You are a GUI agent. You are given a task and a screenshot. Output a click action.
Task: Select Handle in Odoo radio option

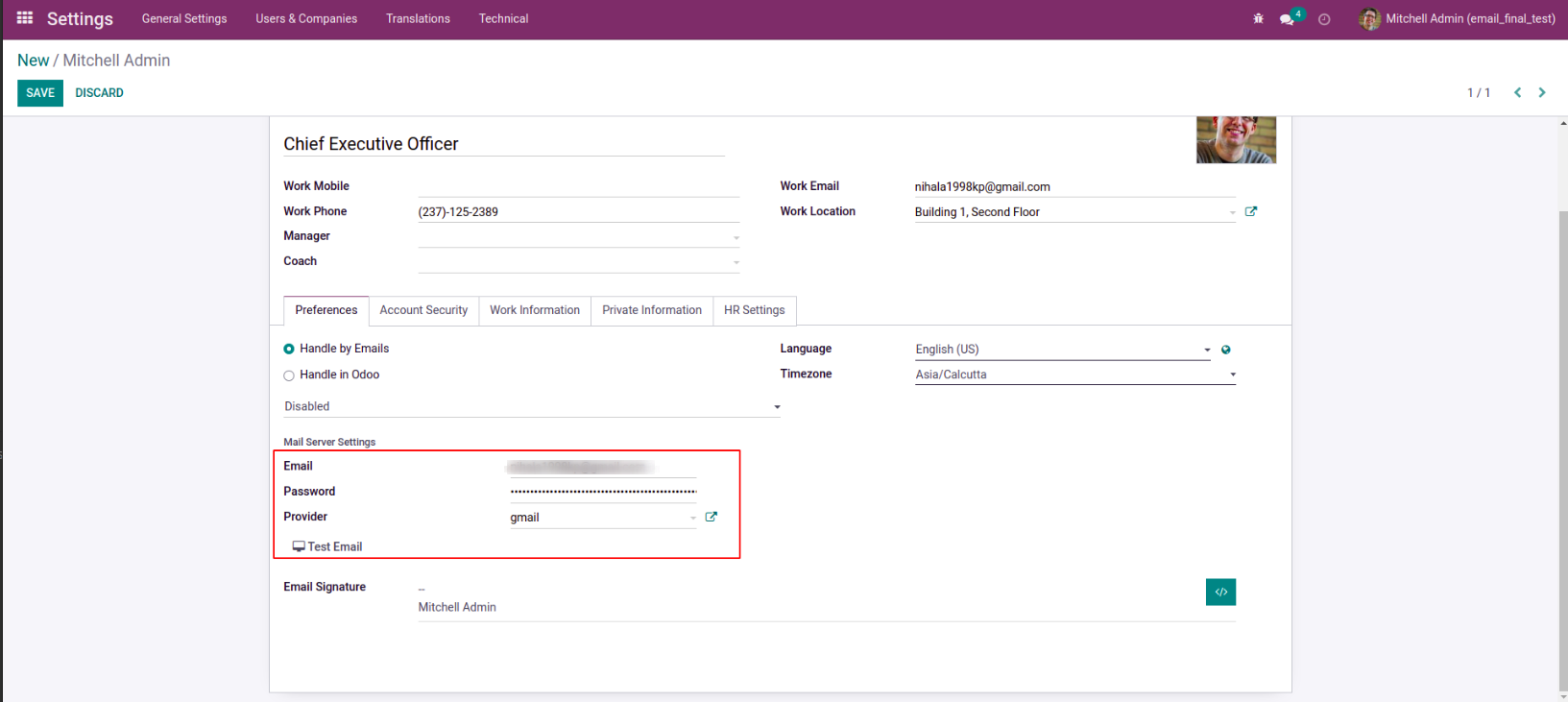click(x=289, y=375)
